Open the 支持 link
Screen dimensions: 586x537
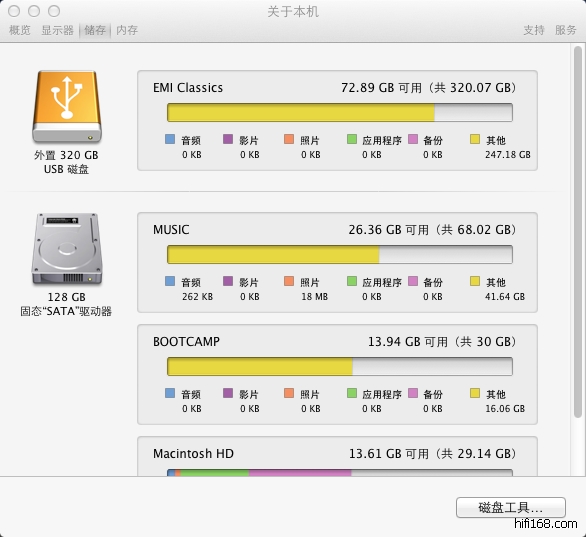[534, 30]
